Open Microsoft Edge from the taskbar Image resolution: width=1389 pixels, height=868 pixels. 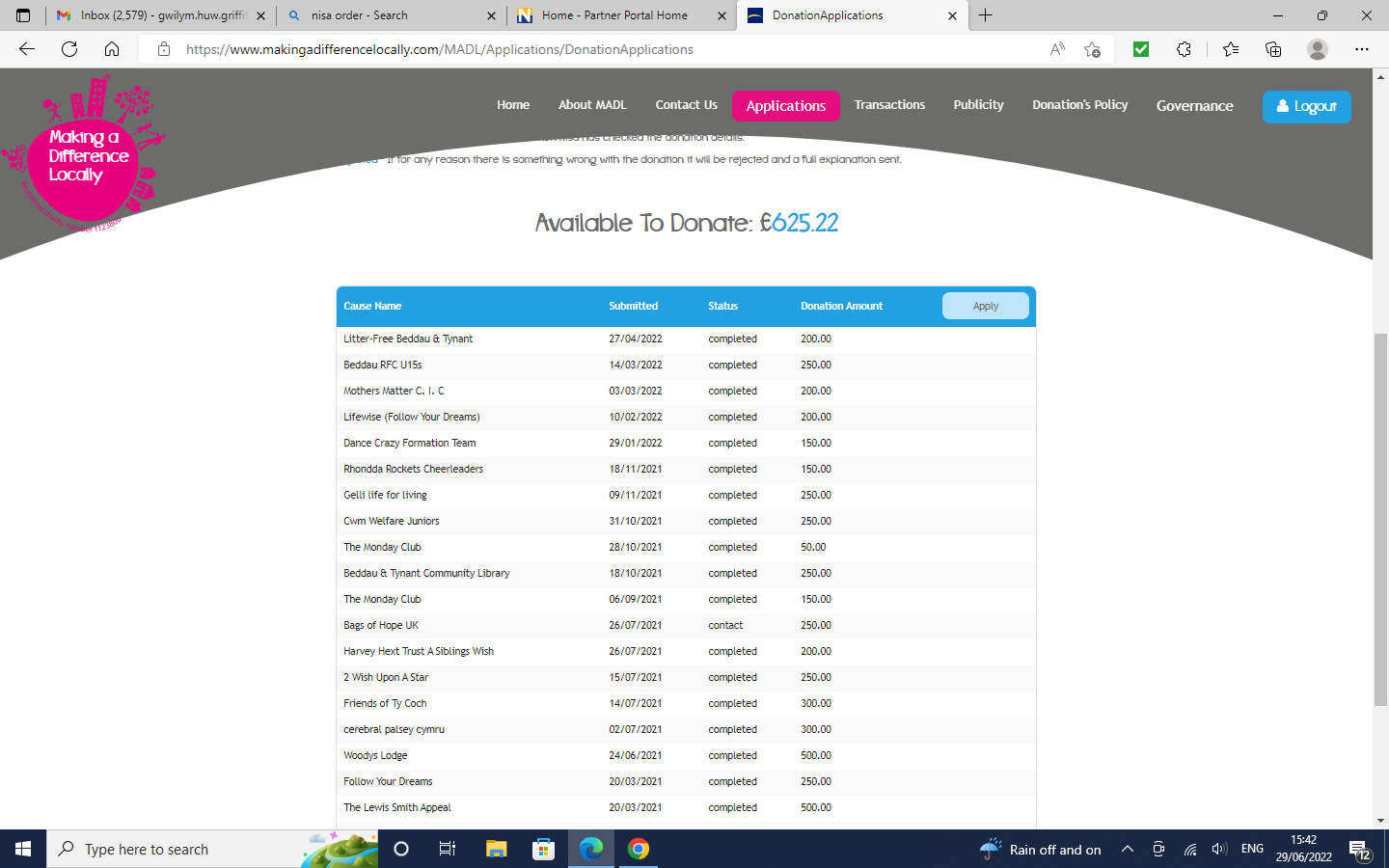pyautogui.click(x=590, y=849)
